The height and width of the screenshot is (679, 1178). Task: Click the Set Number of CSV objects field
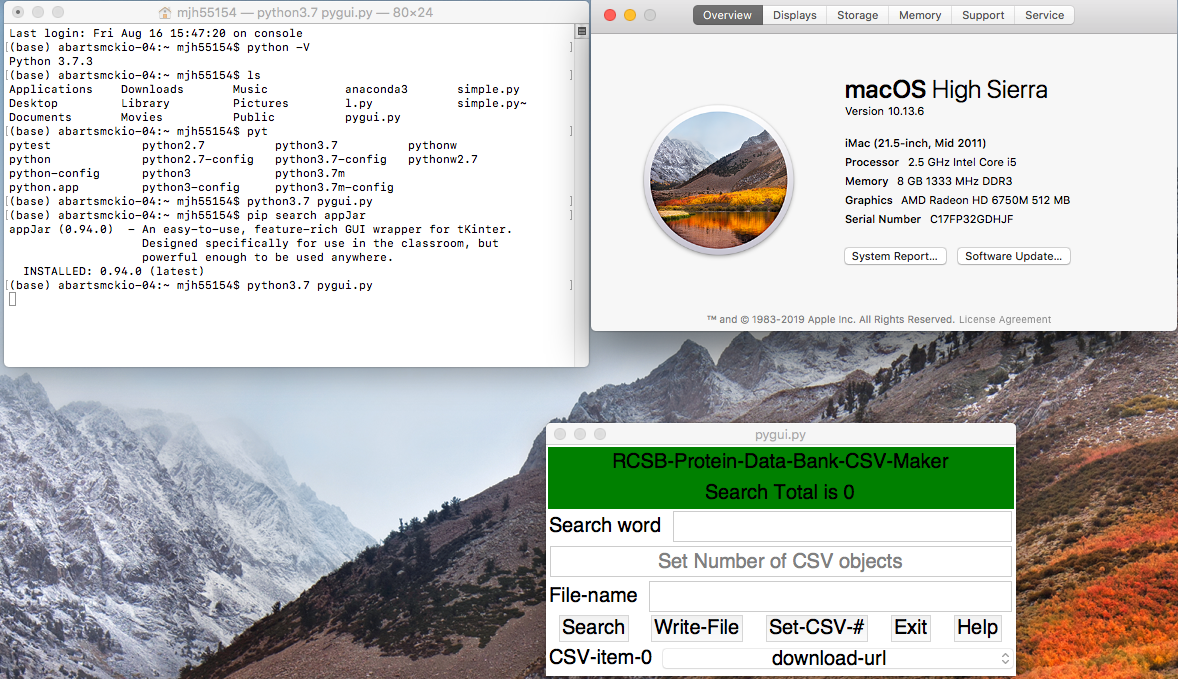coord(781,561)
